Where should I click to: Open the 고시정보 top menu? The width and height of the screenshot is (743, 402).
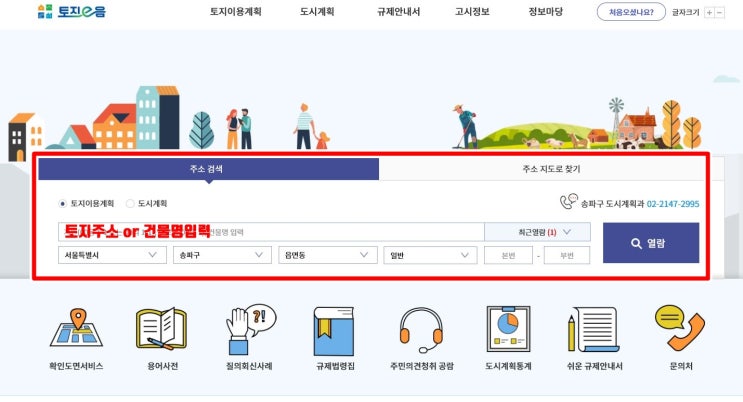pyautogui.click(x=472, y=12)
